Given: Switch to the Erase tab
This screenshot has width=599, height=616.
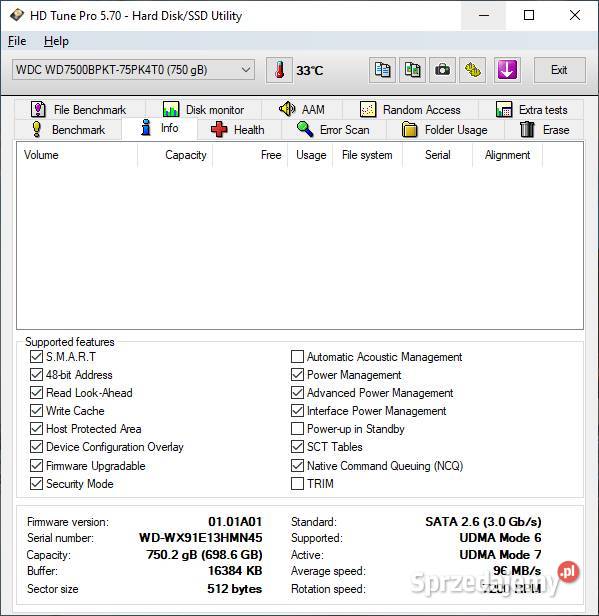Looking at the screenshot, I should (544, 130).
